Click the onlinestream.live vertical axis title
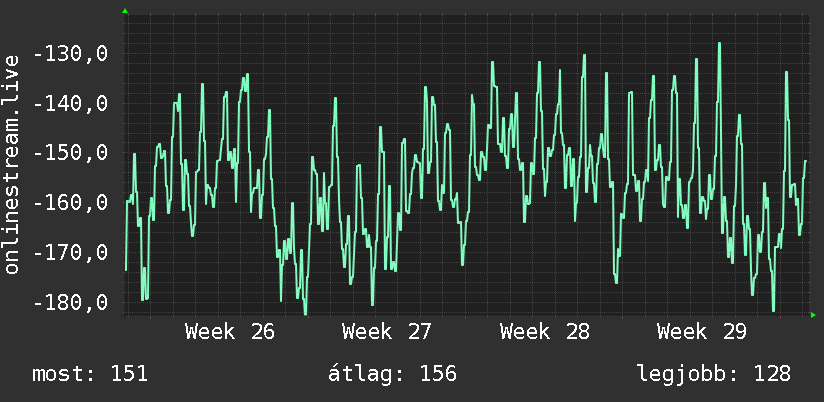This screenshot has height=402, width=824. point(12,164)
